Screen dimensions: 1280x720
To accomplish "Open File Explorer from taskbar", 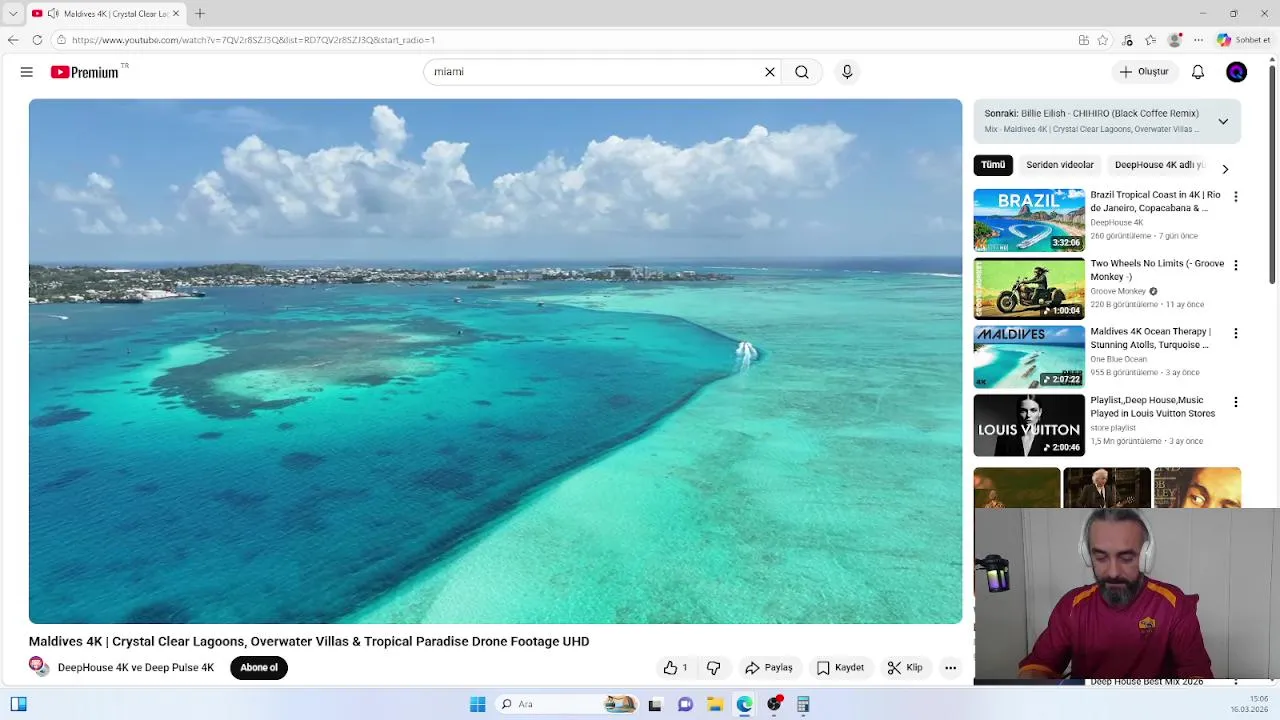I will [715, 704].
